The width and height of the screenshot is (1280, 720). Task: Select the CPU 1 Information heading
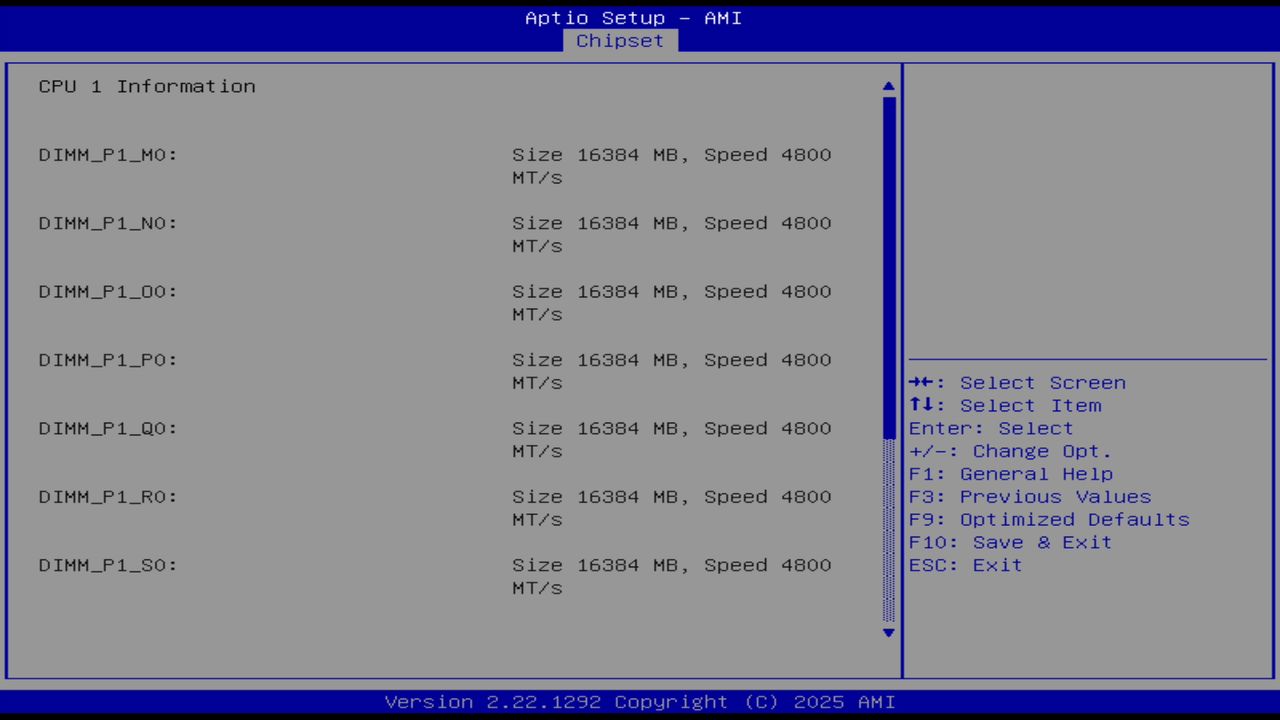tap(147, 86)
